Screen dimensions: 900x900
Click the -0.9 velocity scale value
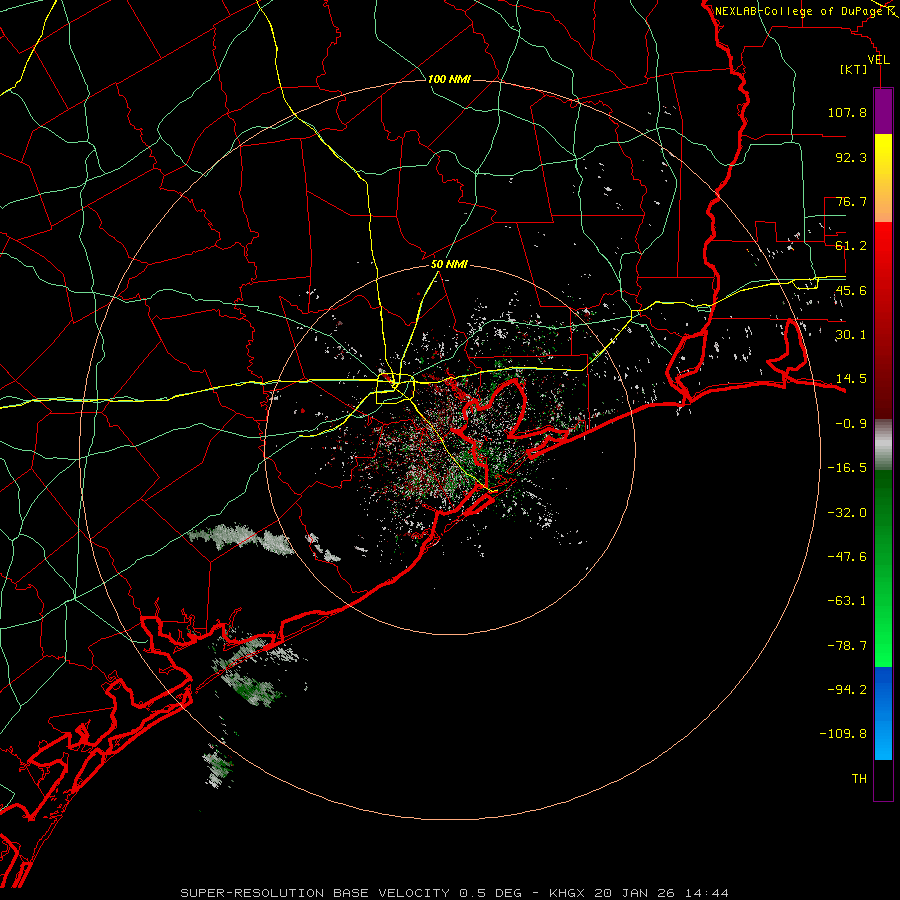pyautogui.click(x=851, y=424)
